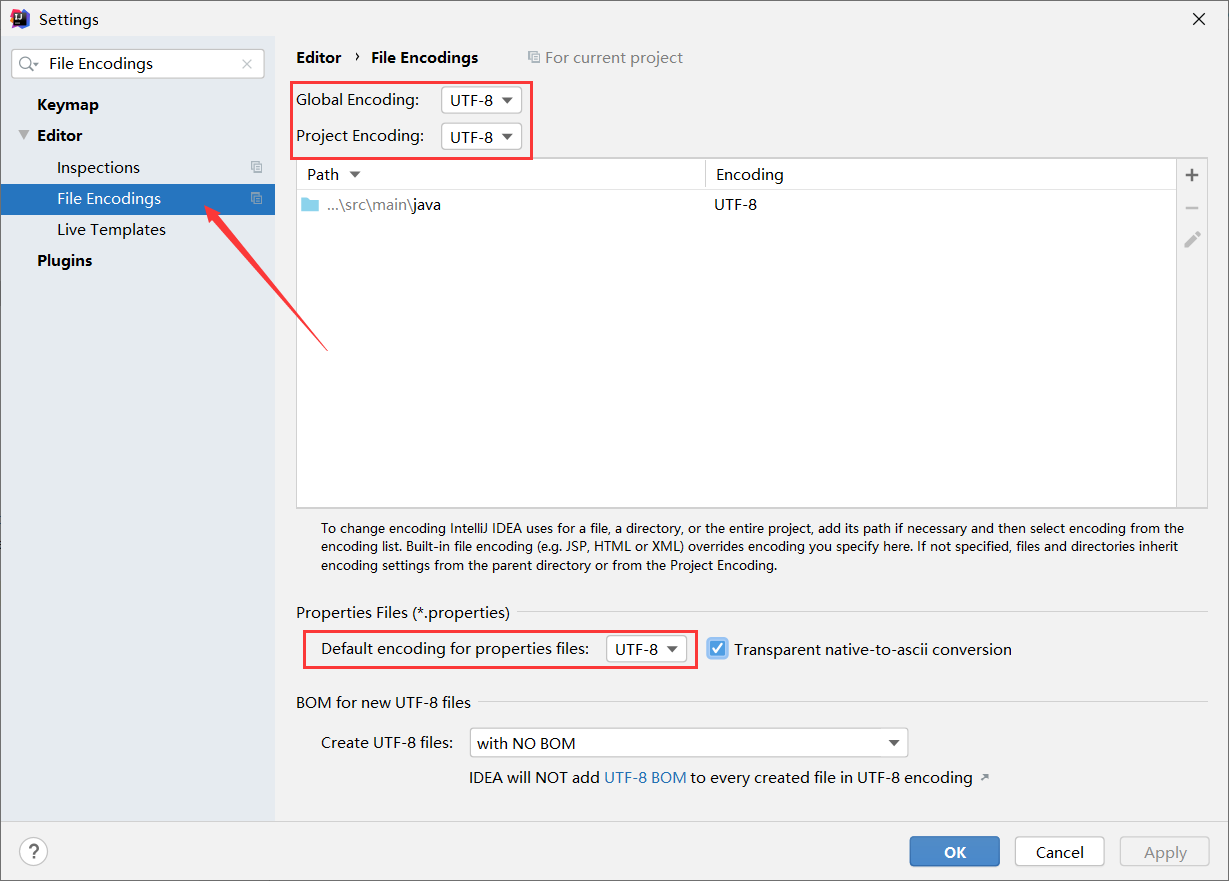Click the File Encodings breadcrumb title
Viewport: 1229px width, 881px height.
[x=425, y=58]
